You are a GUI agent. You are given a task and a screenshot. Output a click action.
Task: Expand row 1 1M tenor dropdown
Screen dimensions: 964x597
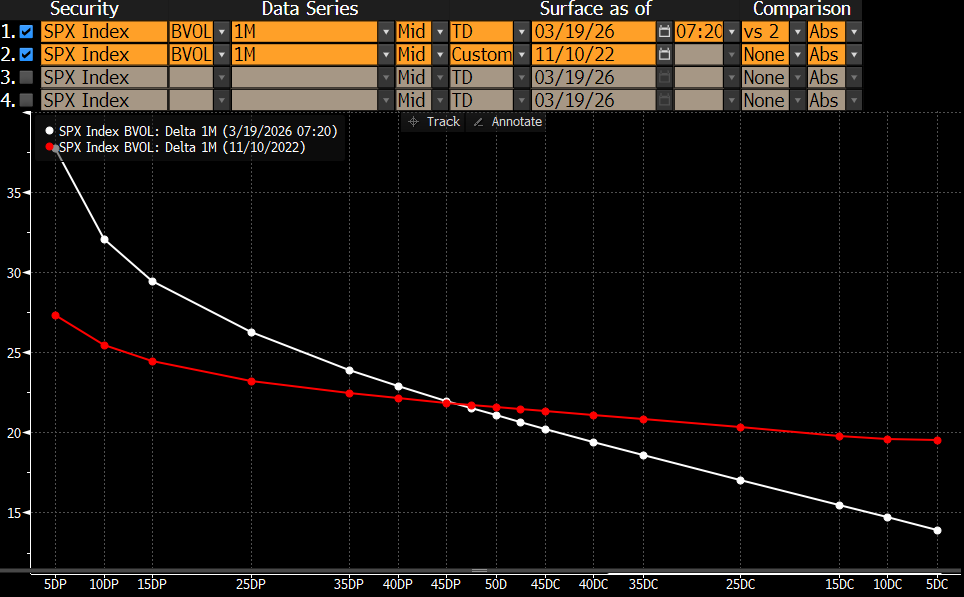[385, 31]
